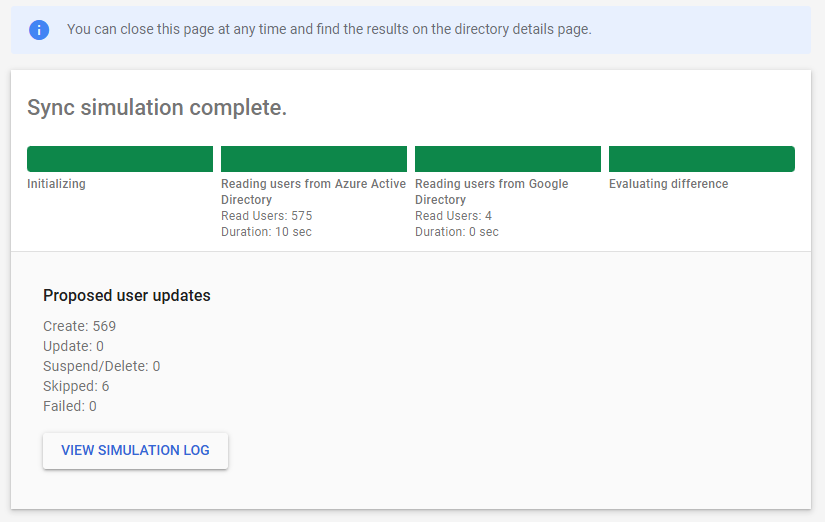Click 'Reading users from Google Directory' label
Image resolution: width=825 pixels, height=522 pixels.
click(x=491, y=191)
